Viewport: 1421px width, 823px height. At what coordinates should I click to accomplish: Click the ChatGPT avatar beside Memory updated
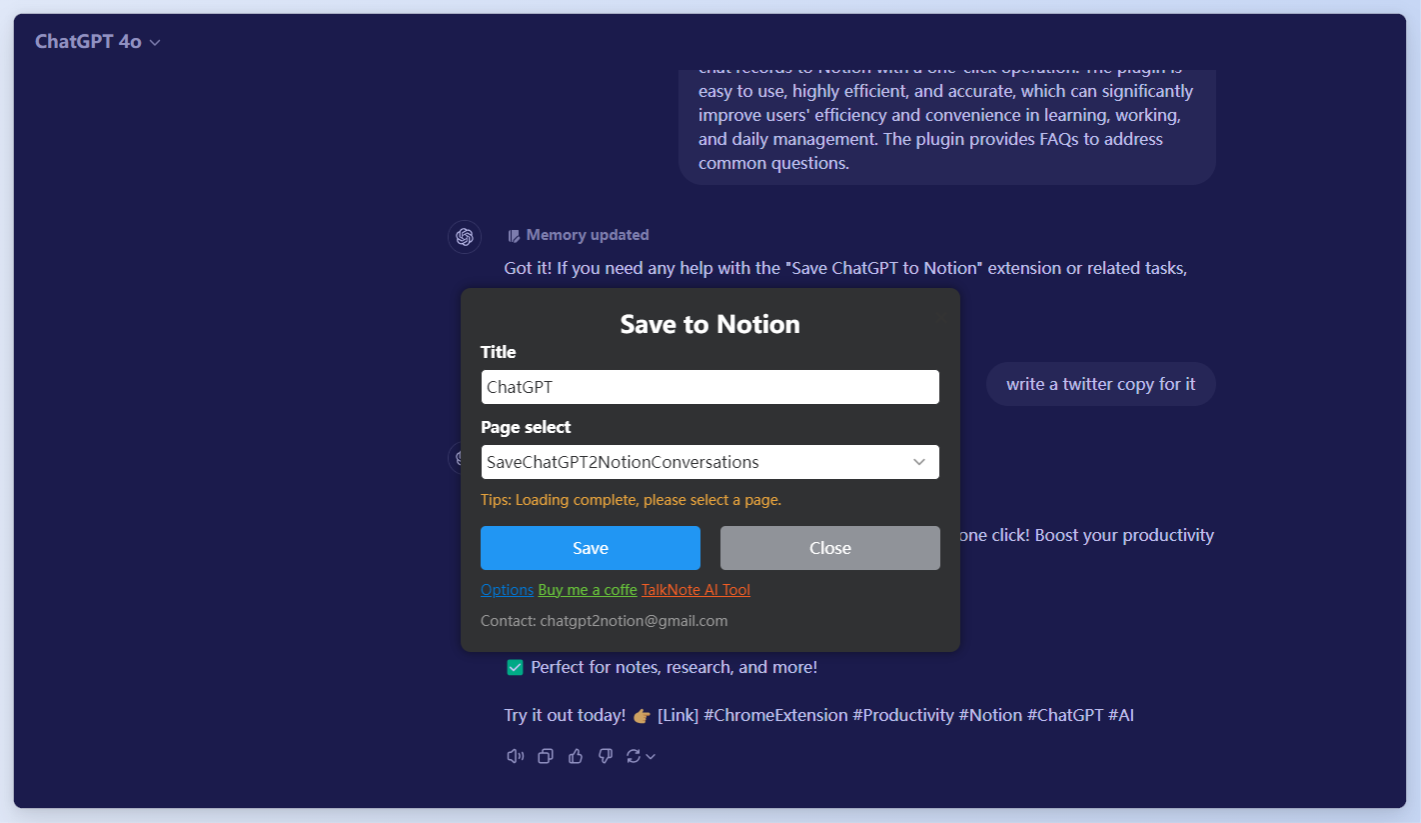(x=464, y=237)
